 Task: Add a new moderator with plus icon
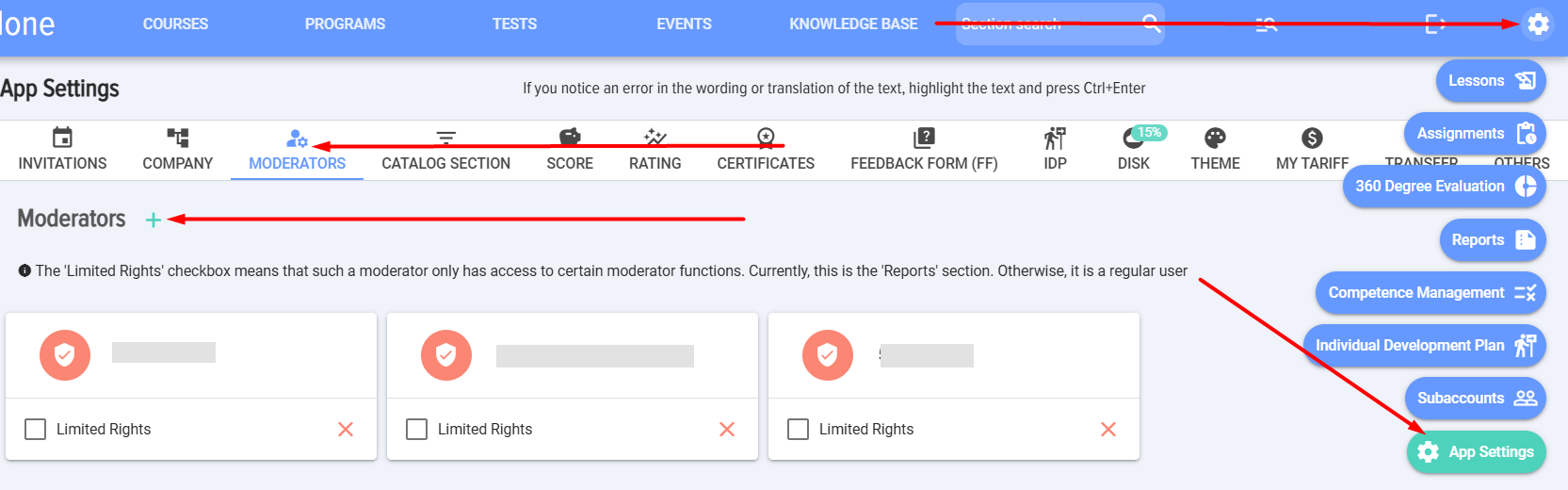pyautogui.click(x=154, y=220)
